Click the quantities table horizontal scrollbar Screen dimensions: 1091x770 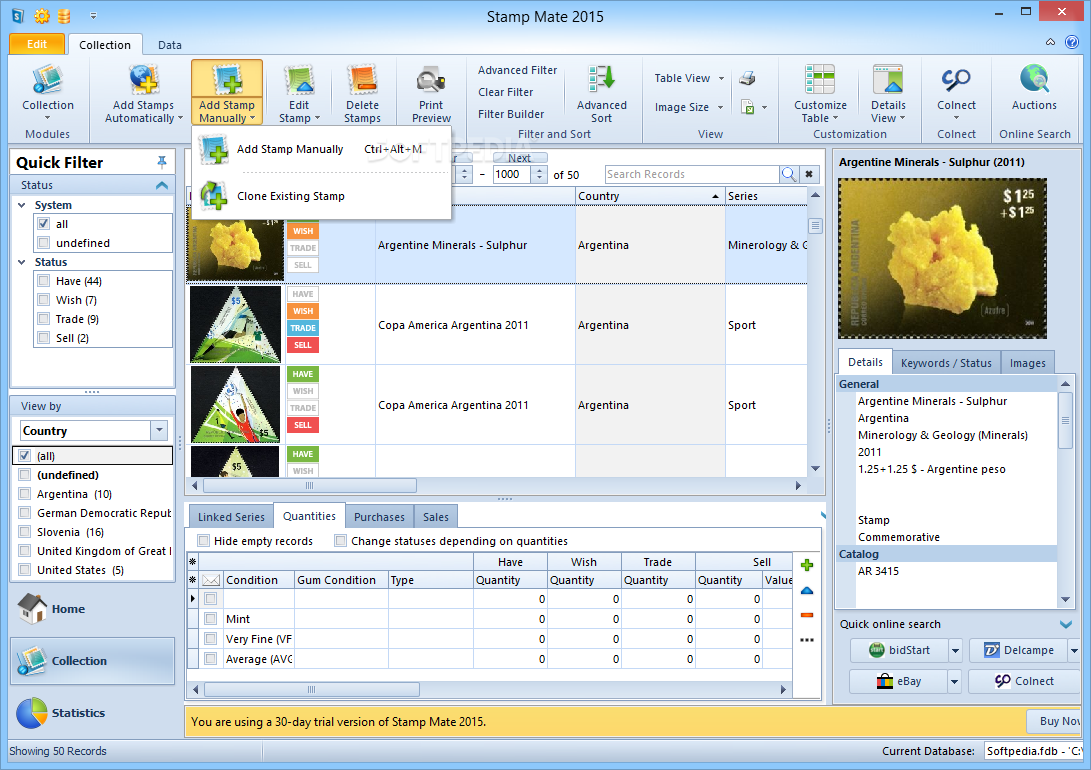coord(311,689)
